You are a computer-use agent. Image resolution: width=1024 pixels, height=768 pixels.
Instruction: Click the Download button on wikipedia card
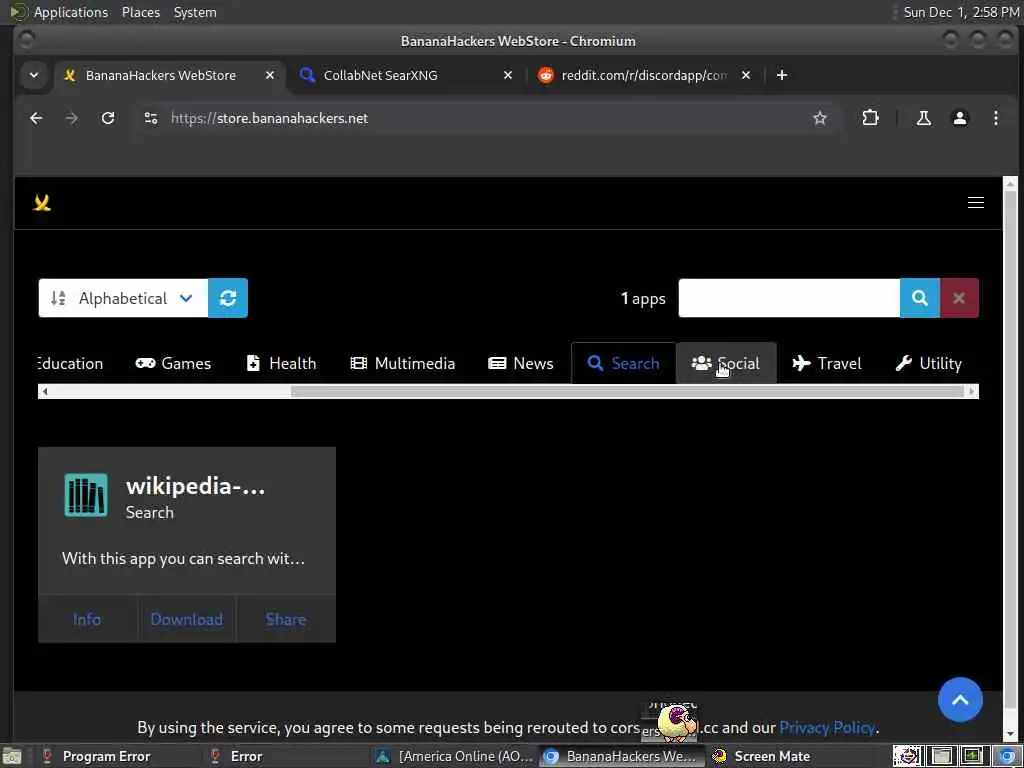[x=187, y=619]
